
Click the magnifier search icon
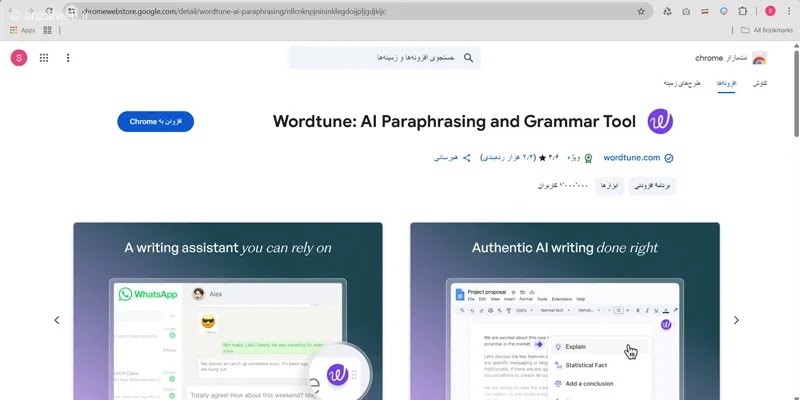tap(468, 58)
